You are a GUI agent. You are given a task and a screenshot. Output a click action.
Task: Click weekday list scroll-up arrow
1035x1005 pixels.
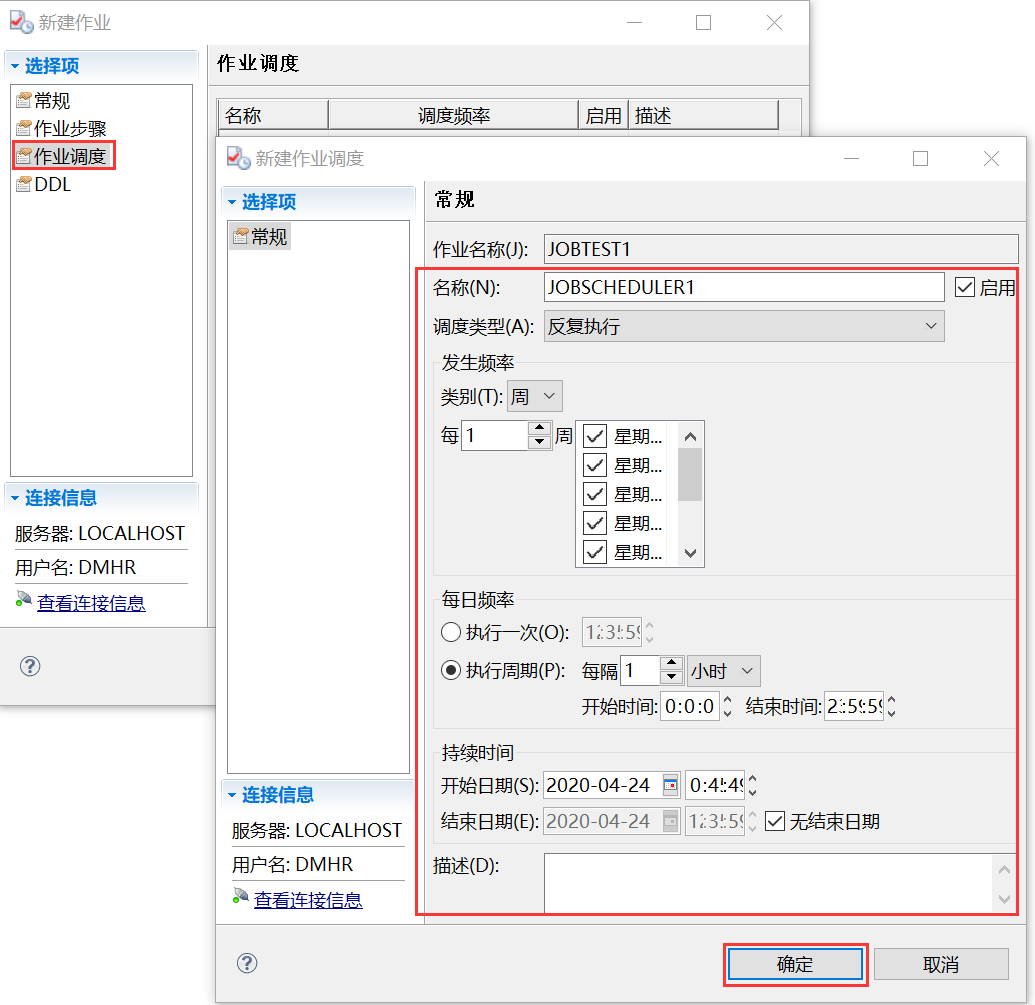[690, 436]
